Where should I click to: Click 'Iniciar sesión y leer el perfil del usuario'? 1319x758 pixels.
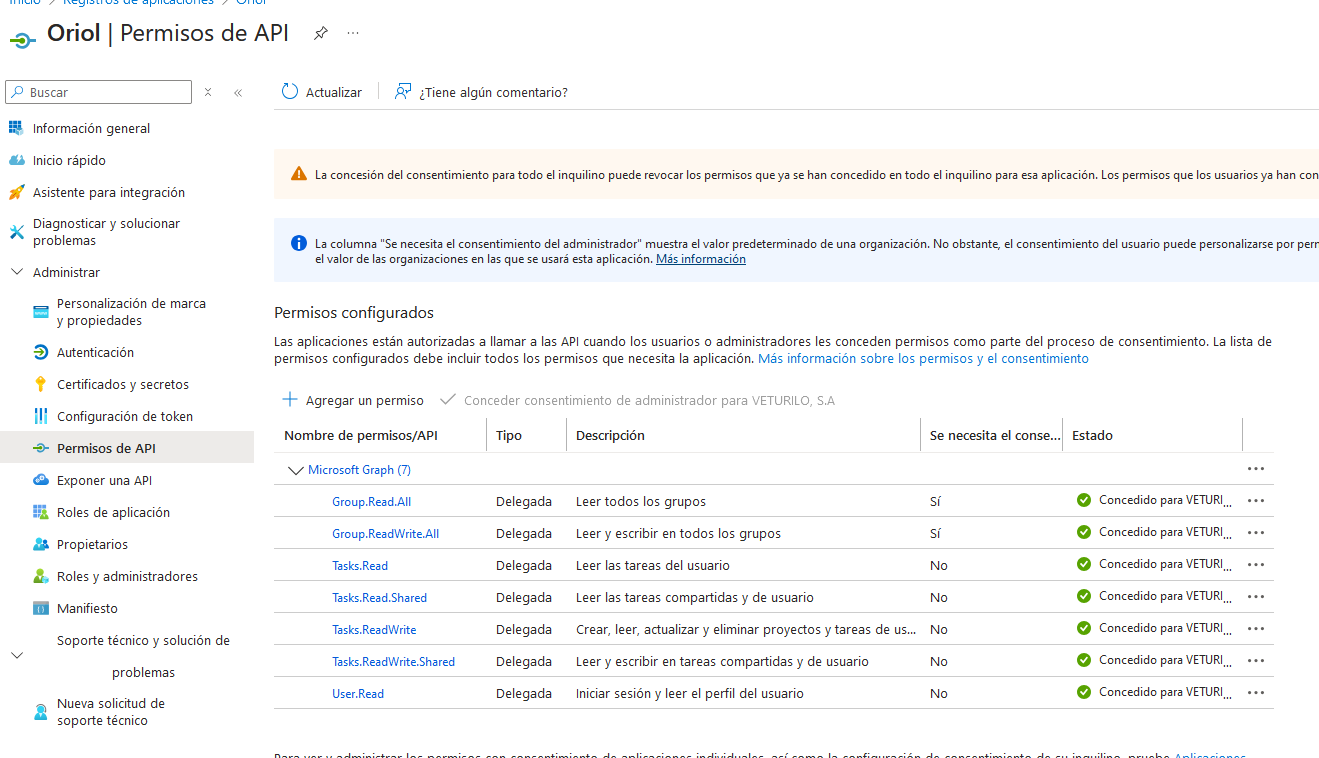pyautogui.click(x=690, y=694)
